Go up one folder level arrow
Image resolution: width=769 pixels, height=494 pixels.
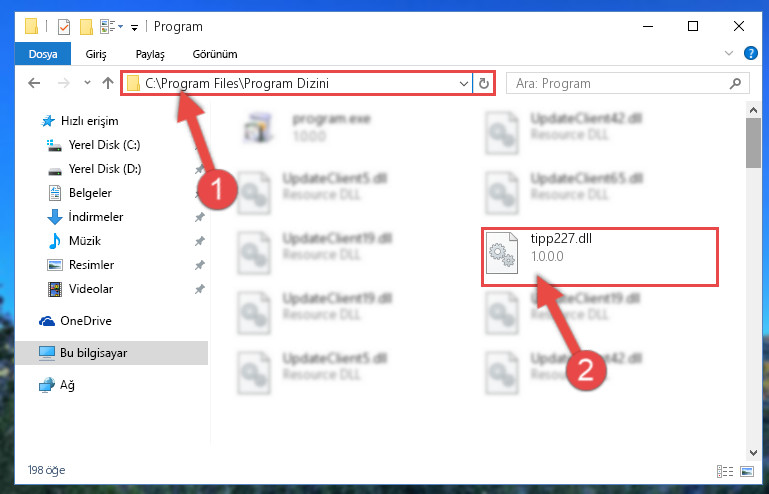click(108, 83)
